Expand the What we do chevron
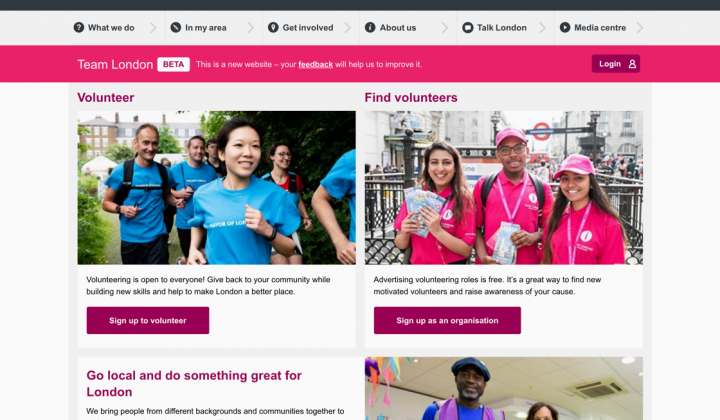Screen dimensions: 720x420 click(x=153, y=28)
